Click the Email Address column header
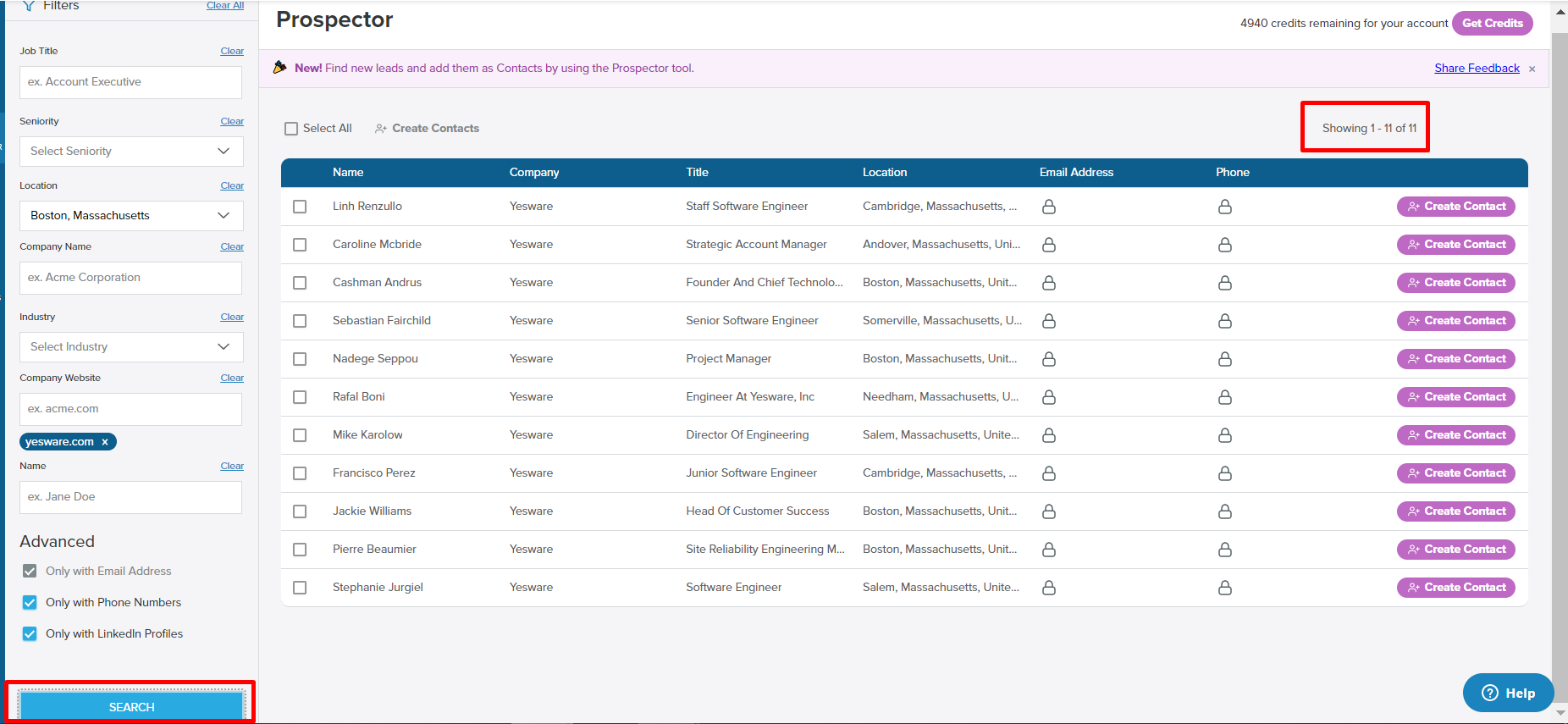This screenshot has width=1568, height=724. tap(1076, 172)
